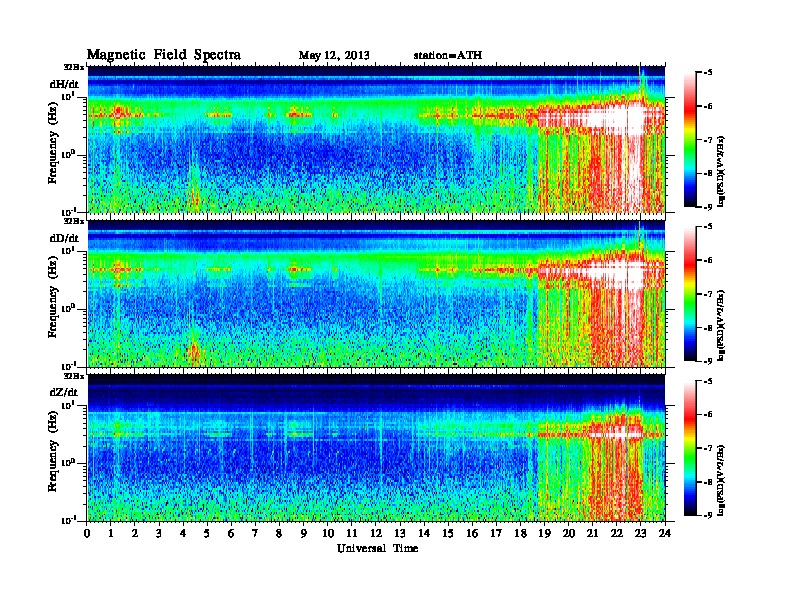Click hour 7 on the Universal Time axis

pyautogui.click(x=256, y=533)
